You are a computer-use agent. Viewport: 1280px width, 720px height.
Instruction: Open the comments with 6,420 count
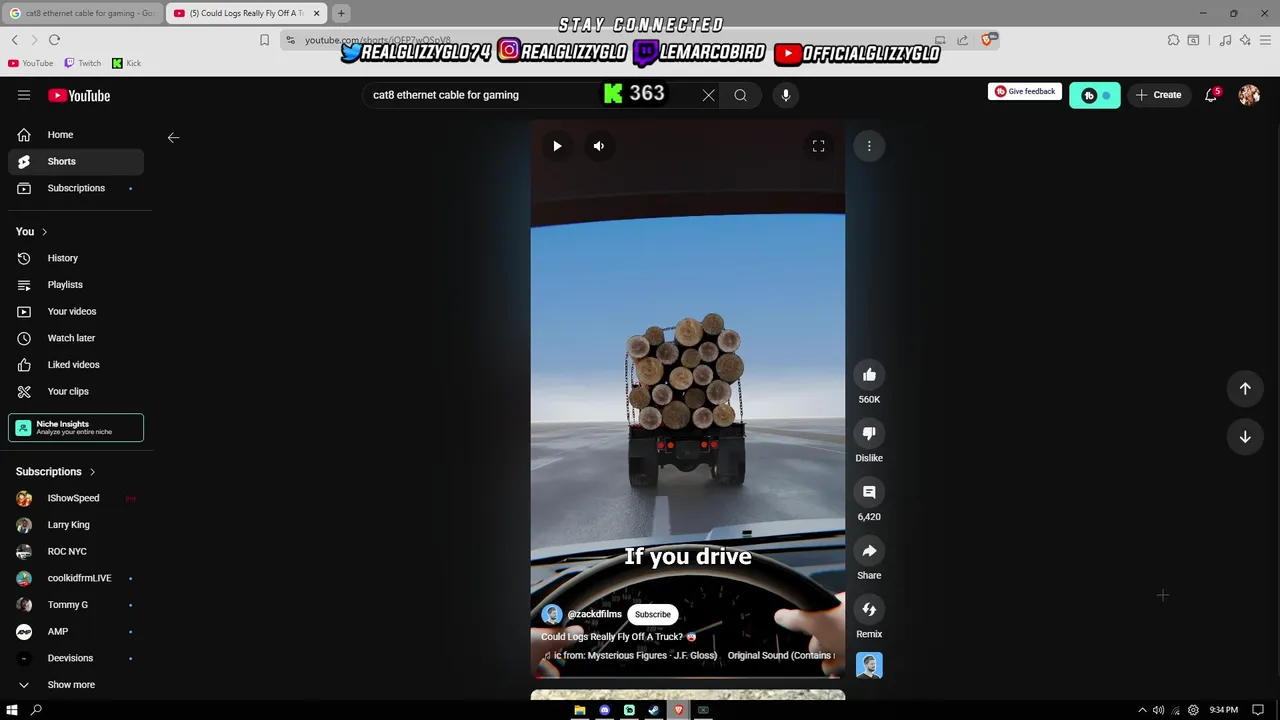(x=869, y=492)
